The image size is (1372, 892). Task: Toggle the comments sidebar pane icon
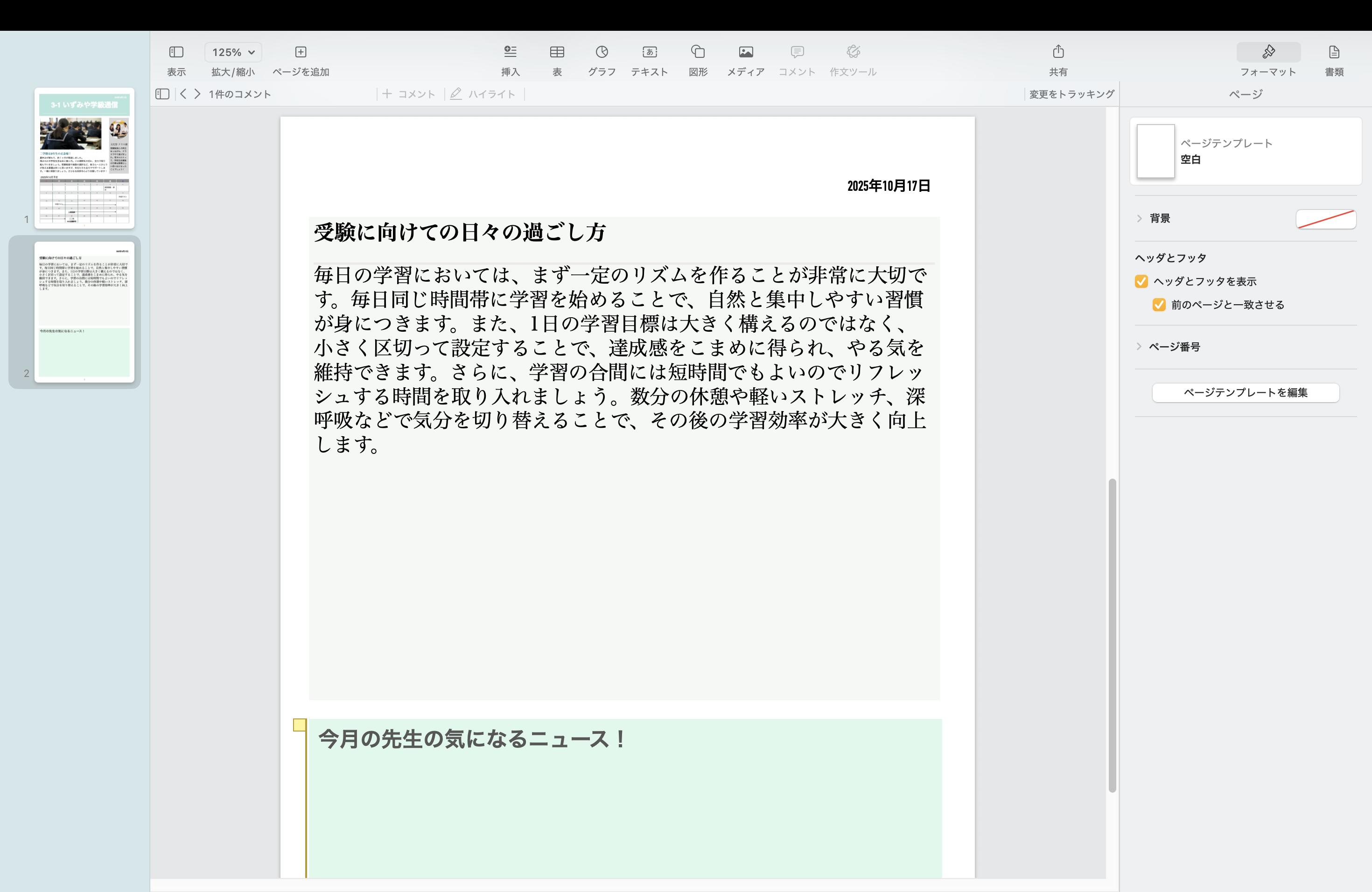tap(162, 94)
